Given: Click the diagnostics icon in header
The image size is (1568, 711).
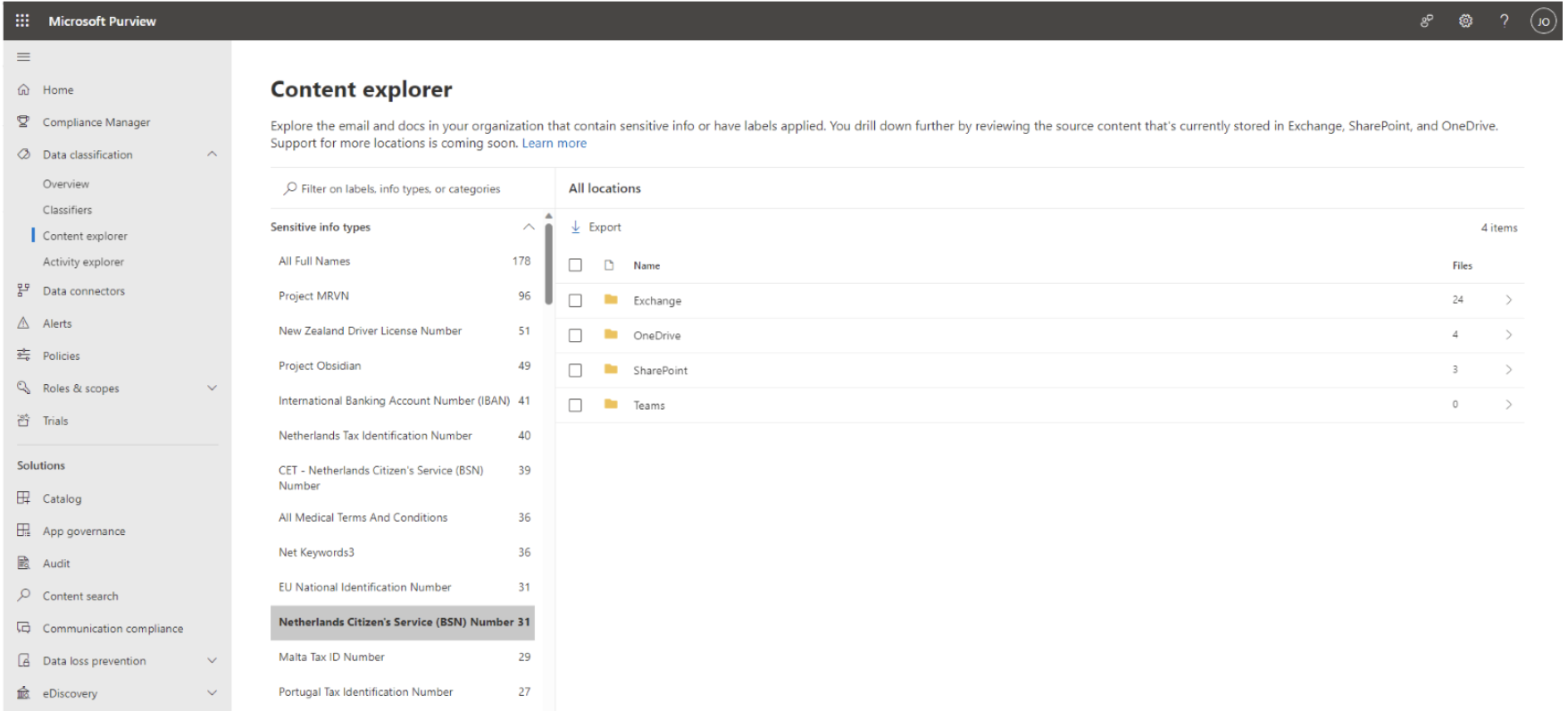Looking at the screenshot, I should pos(1427,21).
